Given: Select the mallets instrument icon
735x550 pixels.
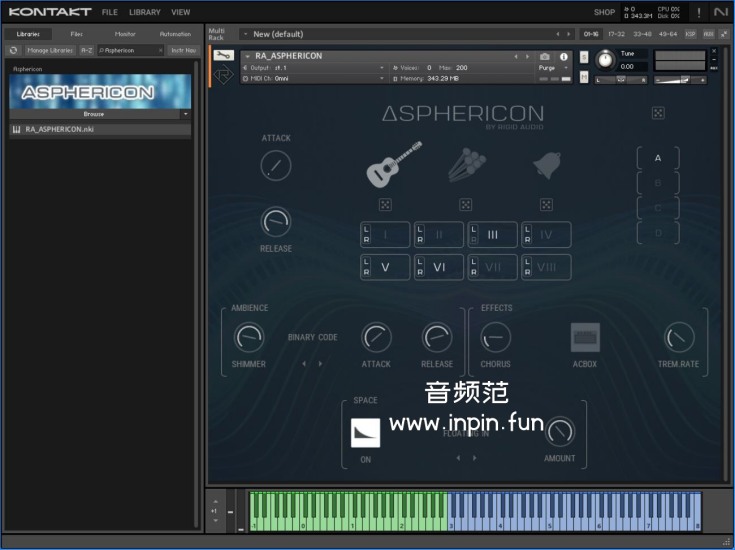Looking at the screenshot, I should tap(466, 165).
